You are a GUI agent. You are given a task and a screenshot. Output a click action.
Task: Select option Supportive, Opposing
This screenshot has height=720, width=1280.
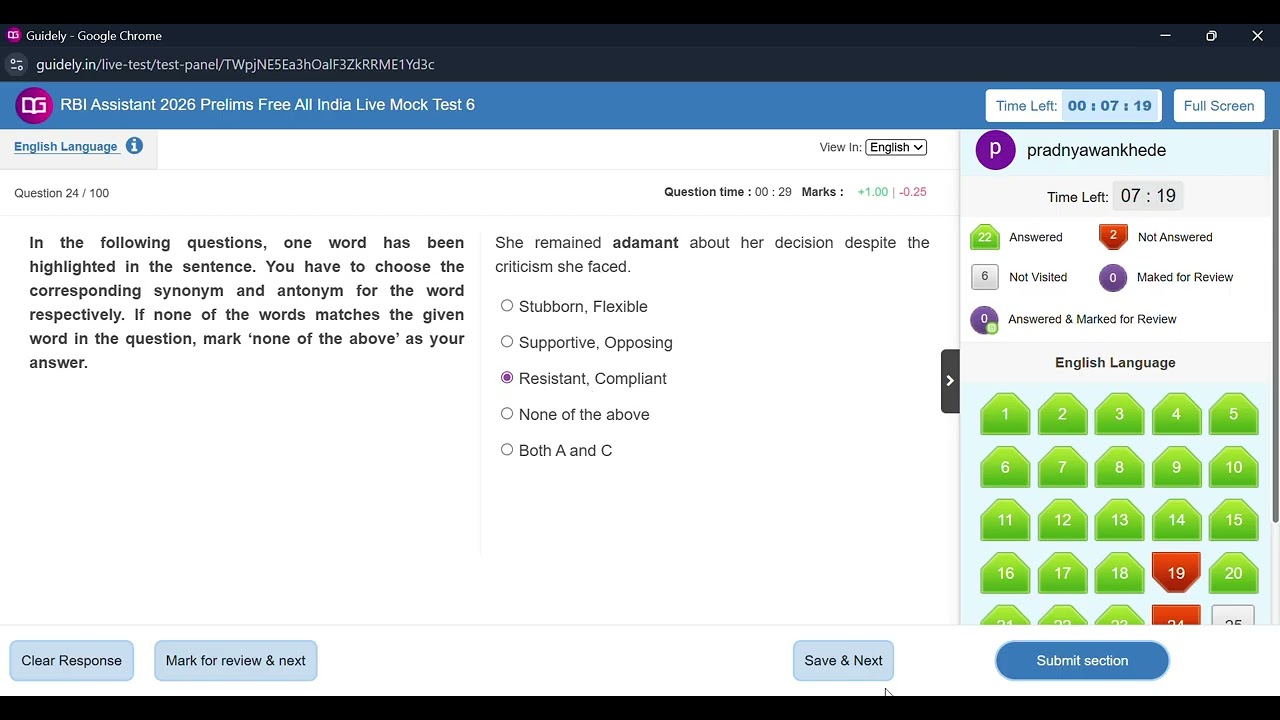tap(507, 342)
